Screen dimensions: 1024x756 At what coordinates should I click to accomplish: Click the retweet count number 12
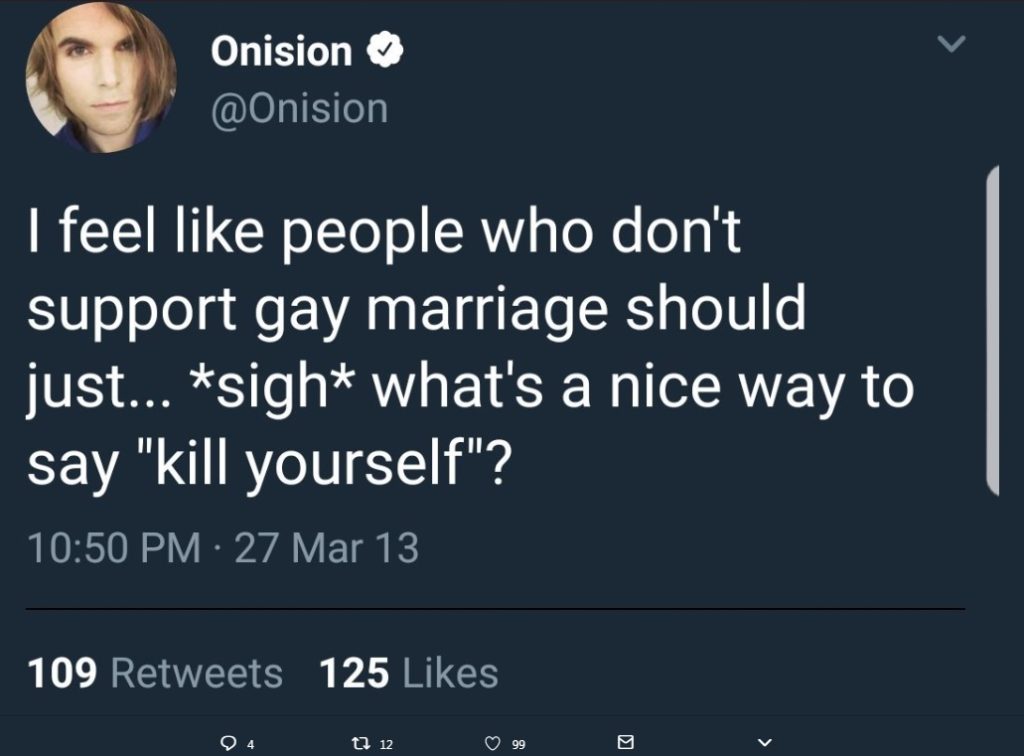coord(387,744)
